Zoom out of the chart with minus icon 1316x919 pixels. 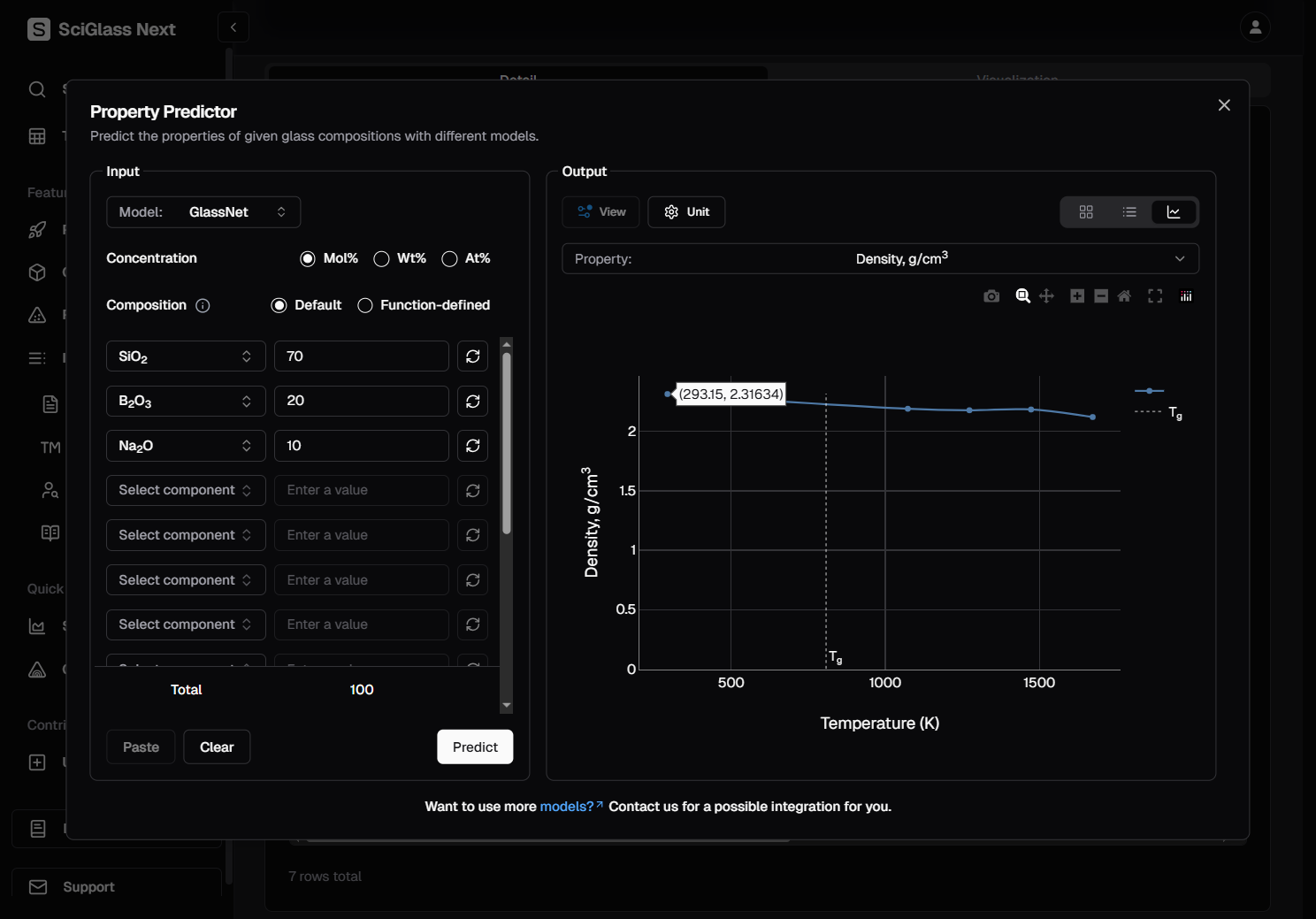1101,296
